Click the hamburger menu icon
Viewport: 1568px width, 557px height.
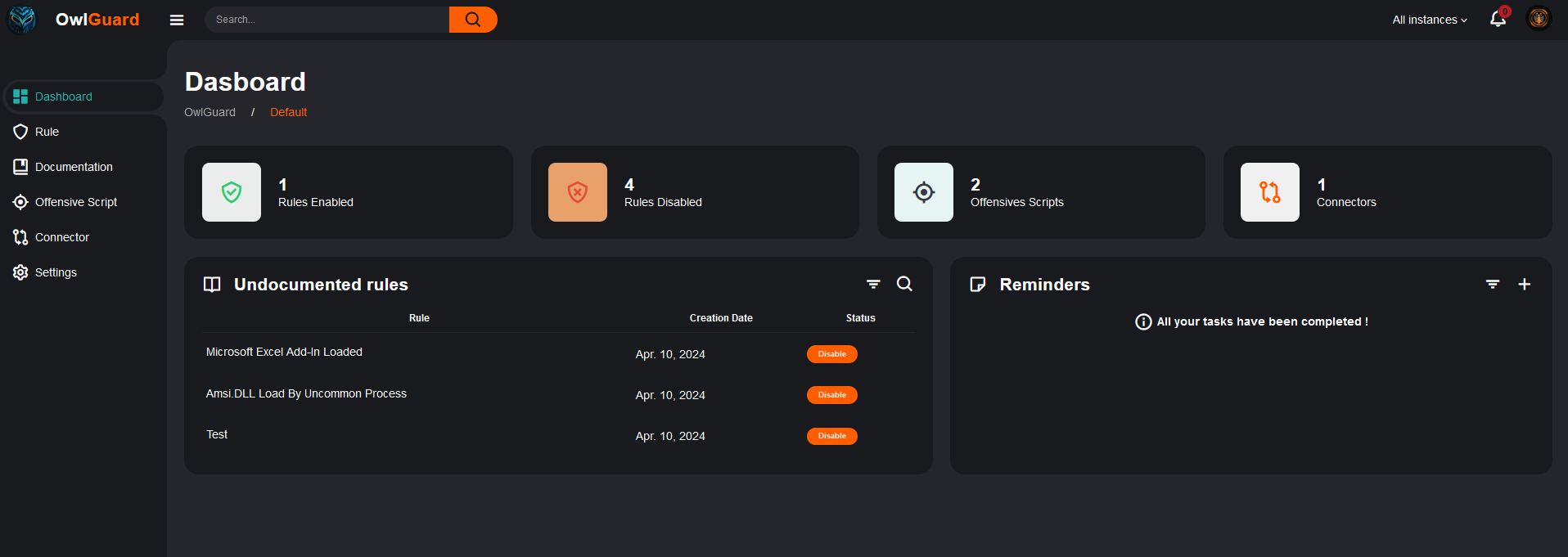click(x=177, y=20)
